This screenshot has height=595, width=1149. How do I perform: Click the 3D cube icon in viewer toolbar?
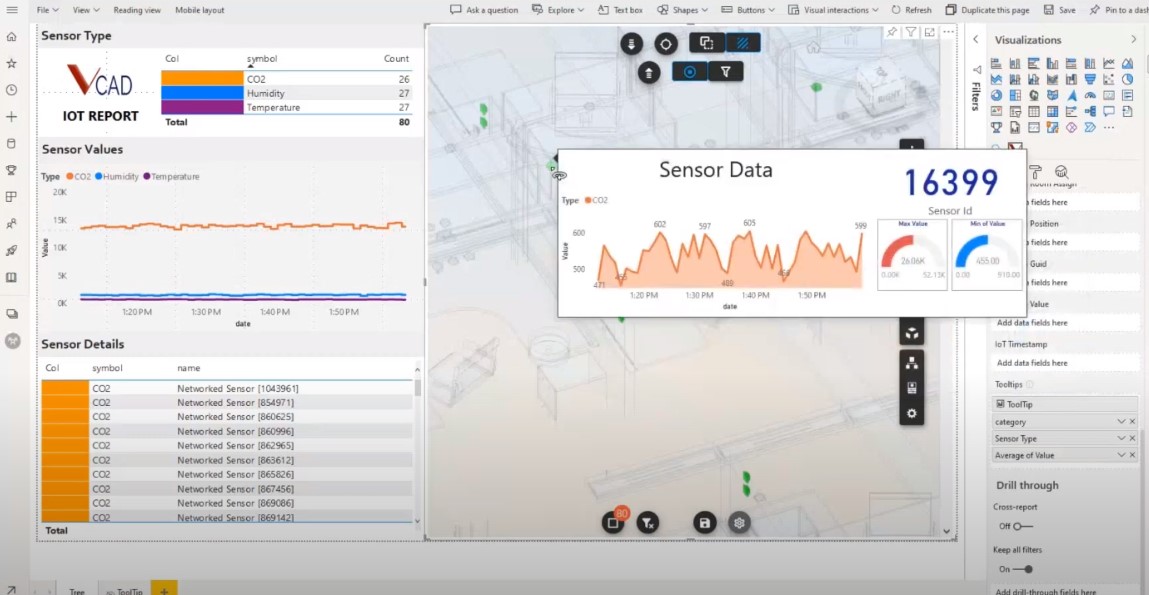[x=912, y=334]
